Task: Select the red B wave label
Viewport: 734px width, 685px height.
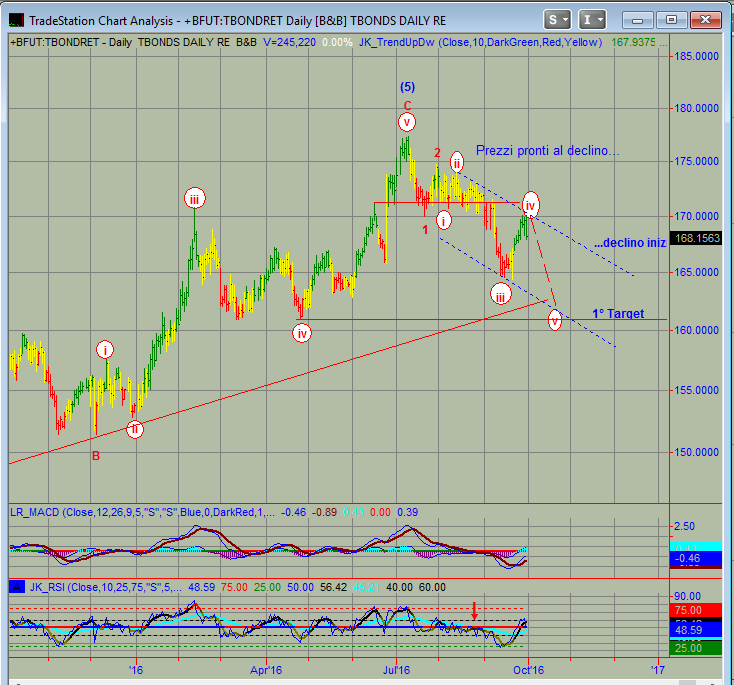Action: click(x=96, y=456)
